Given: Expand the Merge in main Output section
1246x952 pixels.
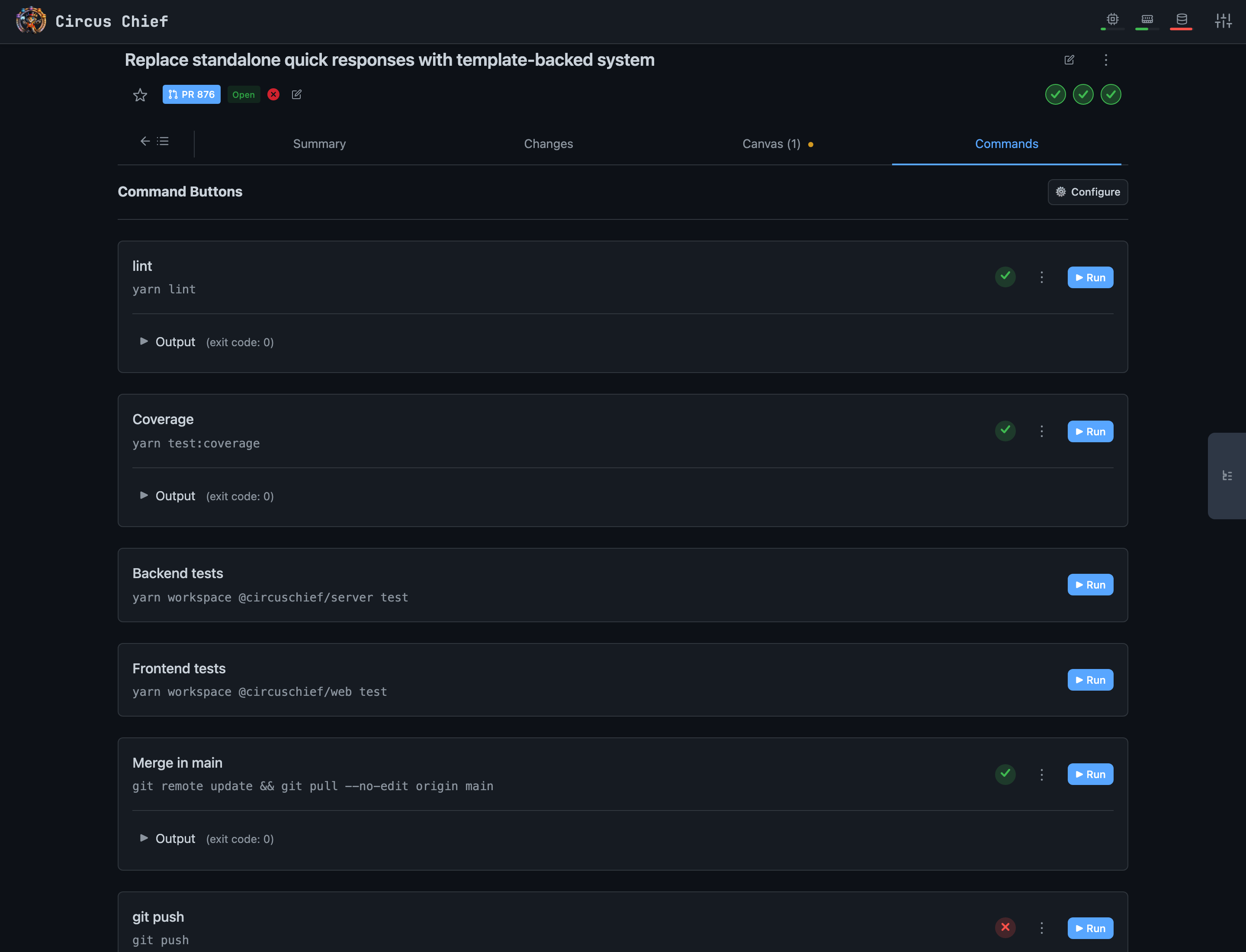Looking at the screenshot, I should (207, 839).
